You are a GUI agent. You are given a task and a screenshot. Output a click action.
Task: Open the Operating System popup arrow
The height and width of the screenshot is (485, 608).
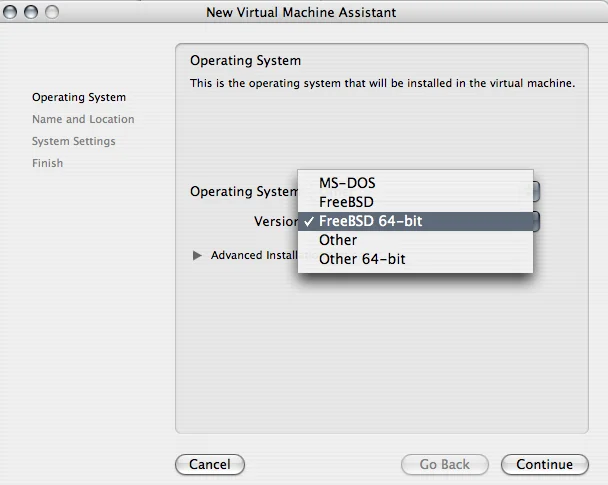pos(537,191)
